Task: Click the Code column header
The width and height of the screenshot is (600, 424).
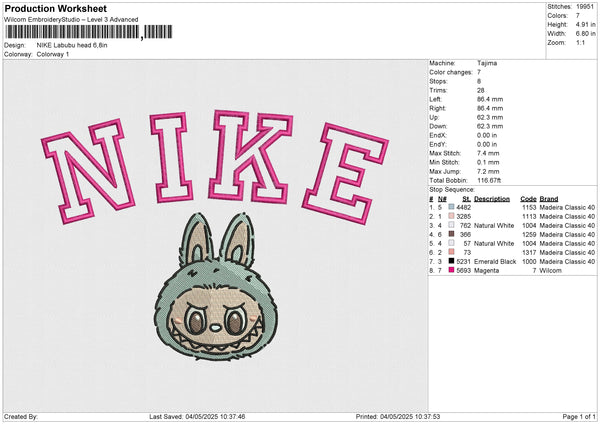Action: click(528, 198)
